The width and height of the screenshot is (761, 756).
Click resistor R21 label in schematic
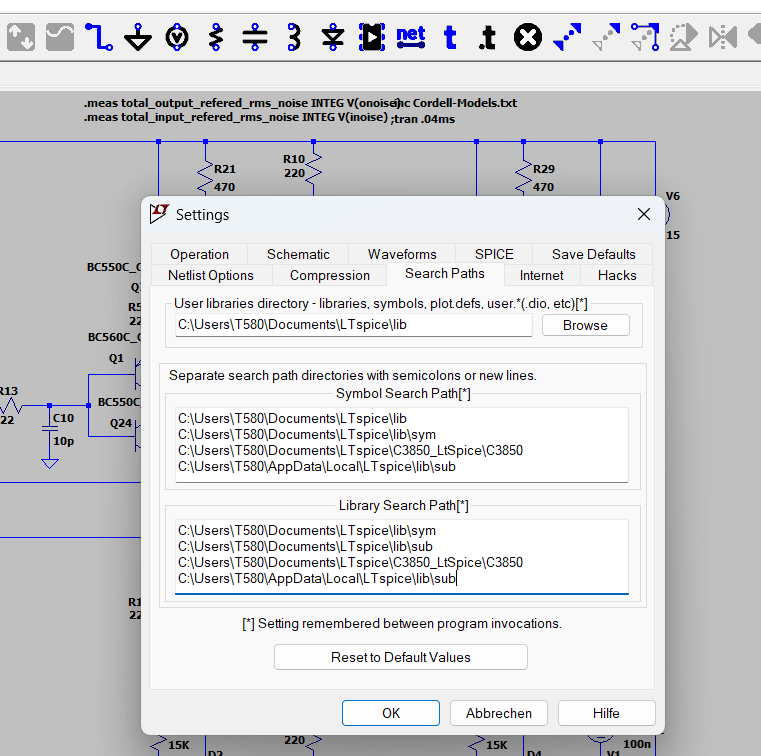point(225,169)
